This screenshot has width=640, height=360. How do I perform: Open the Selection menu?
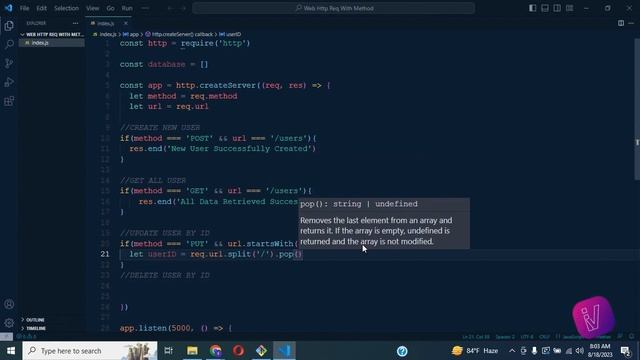coord(66,8)
